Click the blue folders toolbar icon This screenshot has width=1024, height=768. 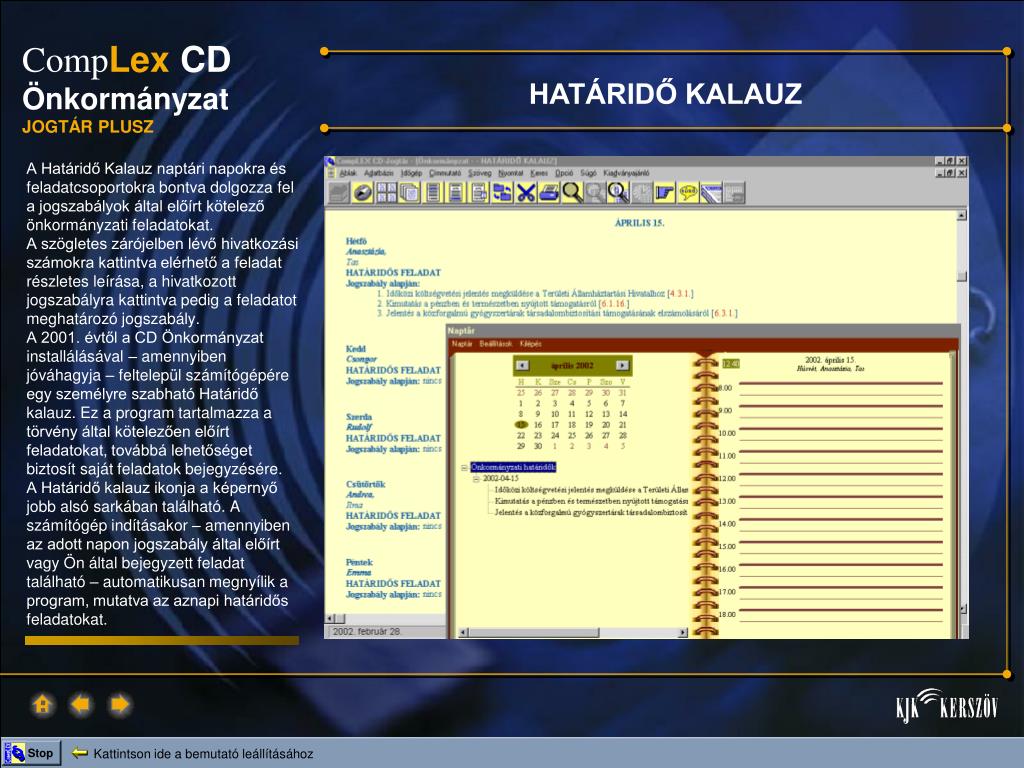pyautogui.click(x=502, y=193)
